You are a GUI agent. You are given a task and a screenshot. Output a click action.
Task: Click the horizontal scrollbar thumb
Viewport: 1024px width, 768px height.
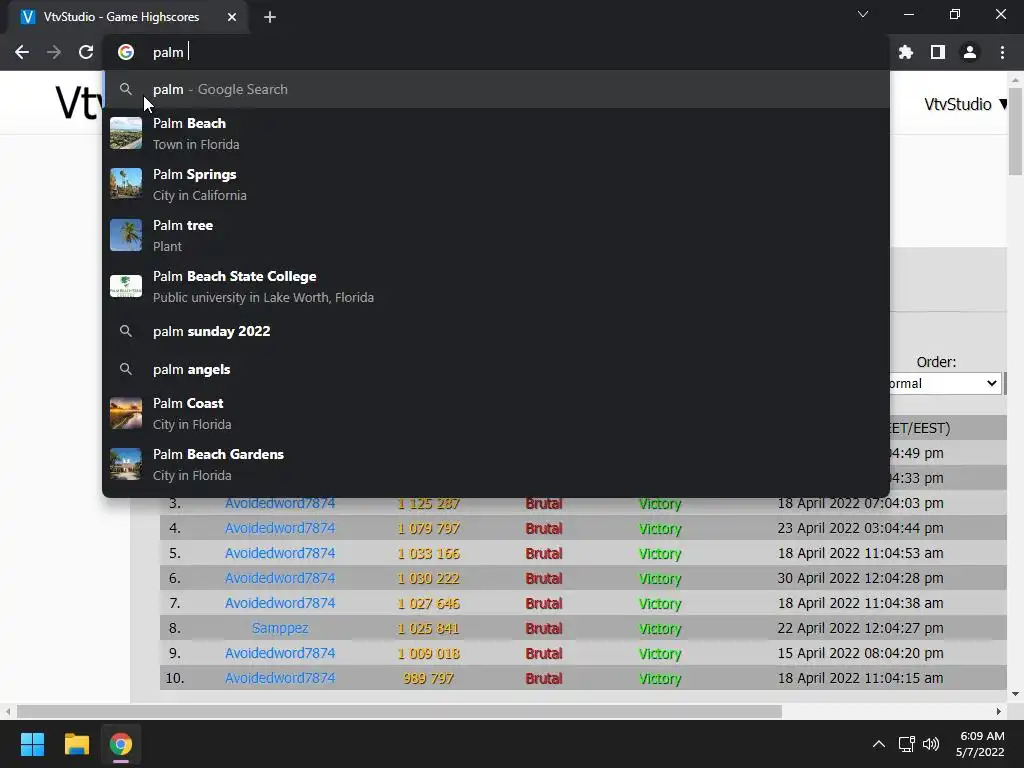coord(399,711)
